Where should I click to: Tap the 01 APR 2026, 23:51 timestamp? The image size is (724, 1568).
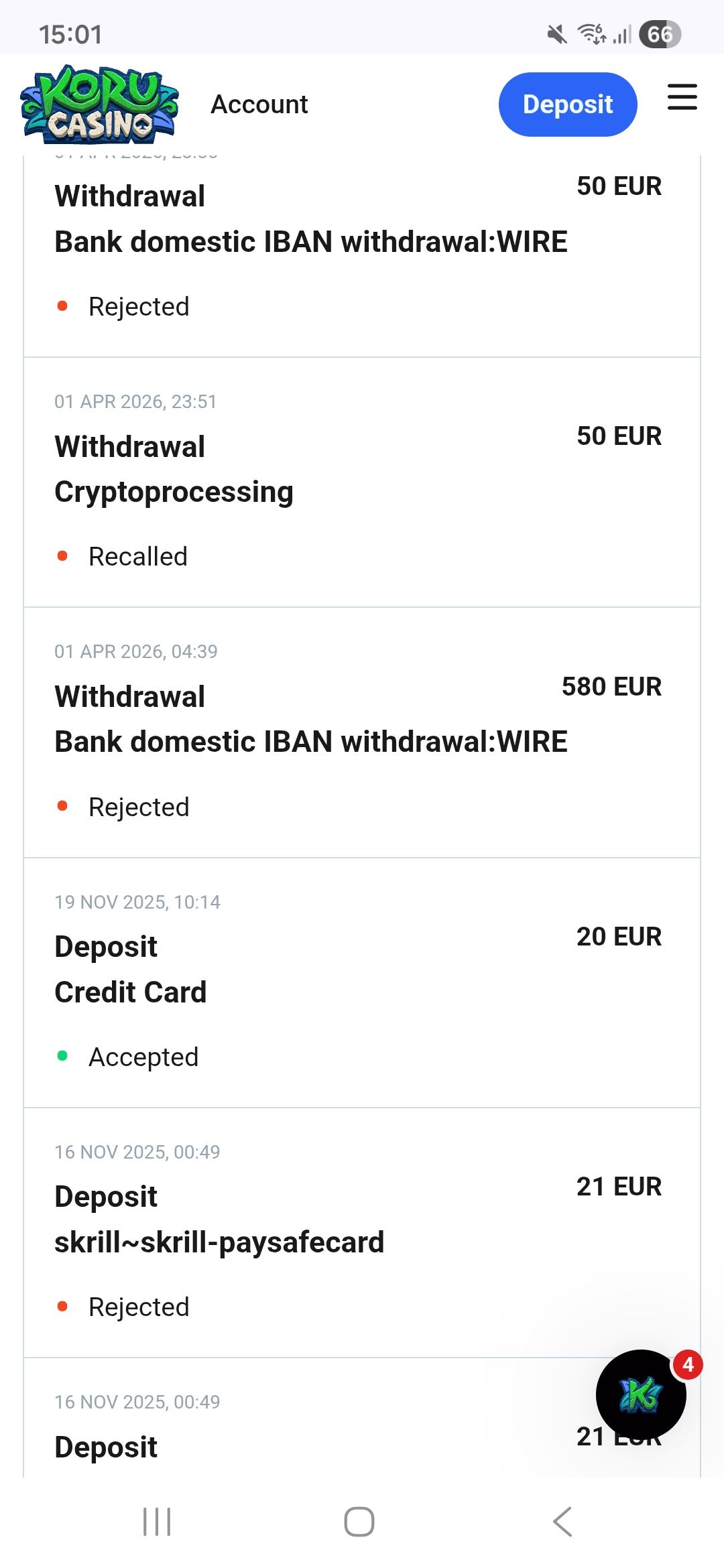coord(135,401)
